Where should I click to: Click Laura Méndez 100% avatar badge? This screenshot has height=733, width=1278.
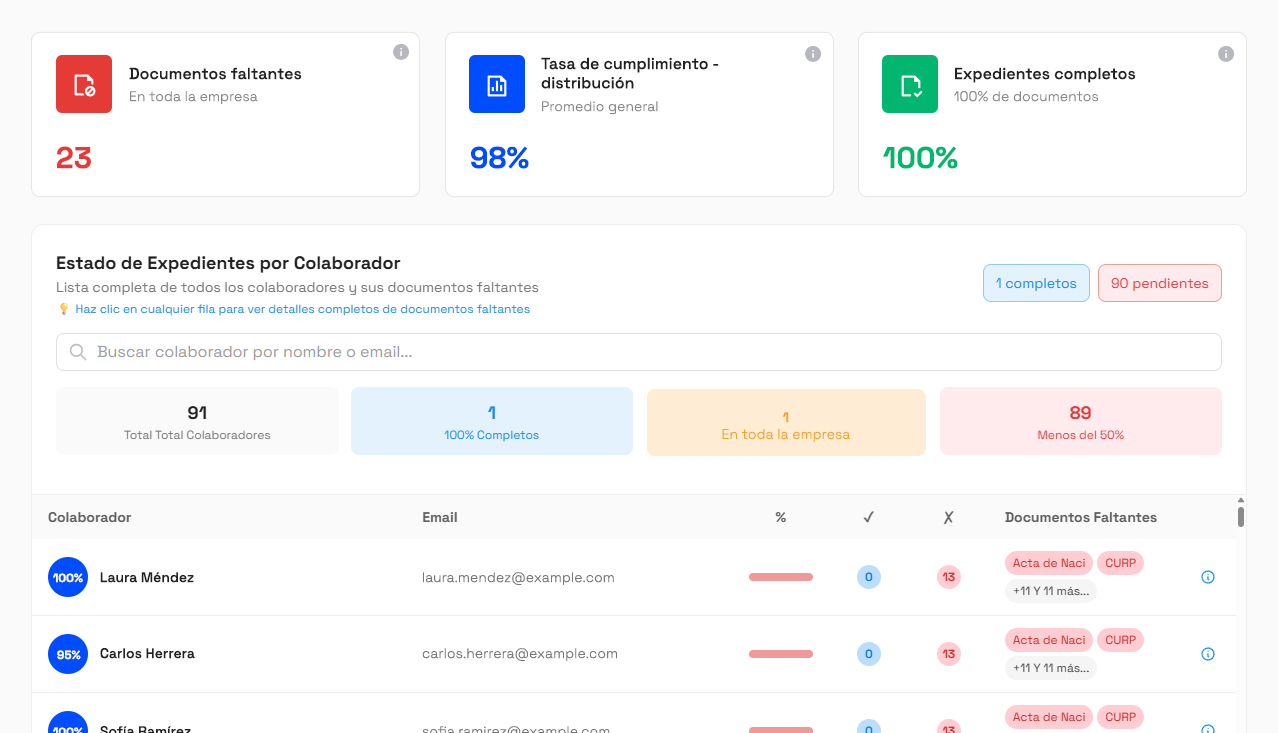68,577
